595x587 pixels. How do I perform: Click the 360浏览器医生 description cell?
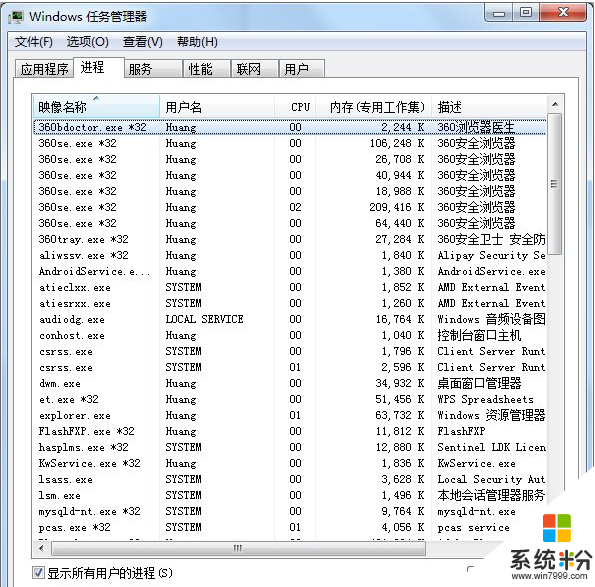click(x=476, y=127)
